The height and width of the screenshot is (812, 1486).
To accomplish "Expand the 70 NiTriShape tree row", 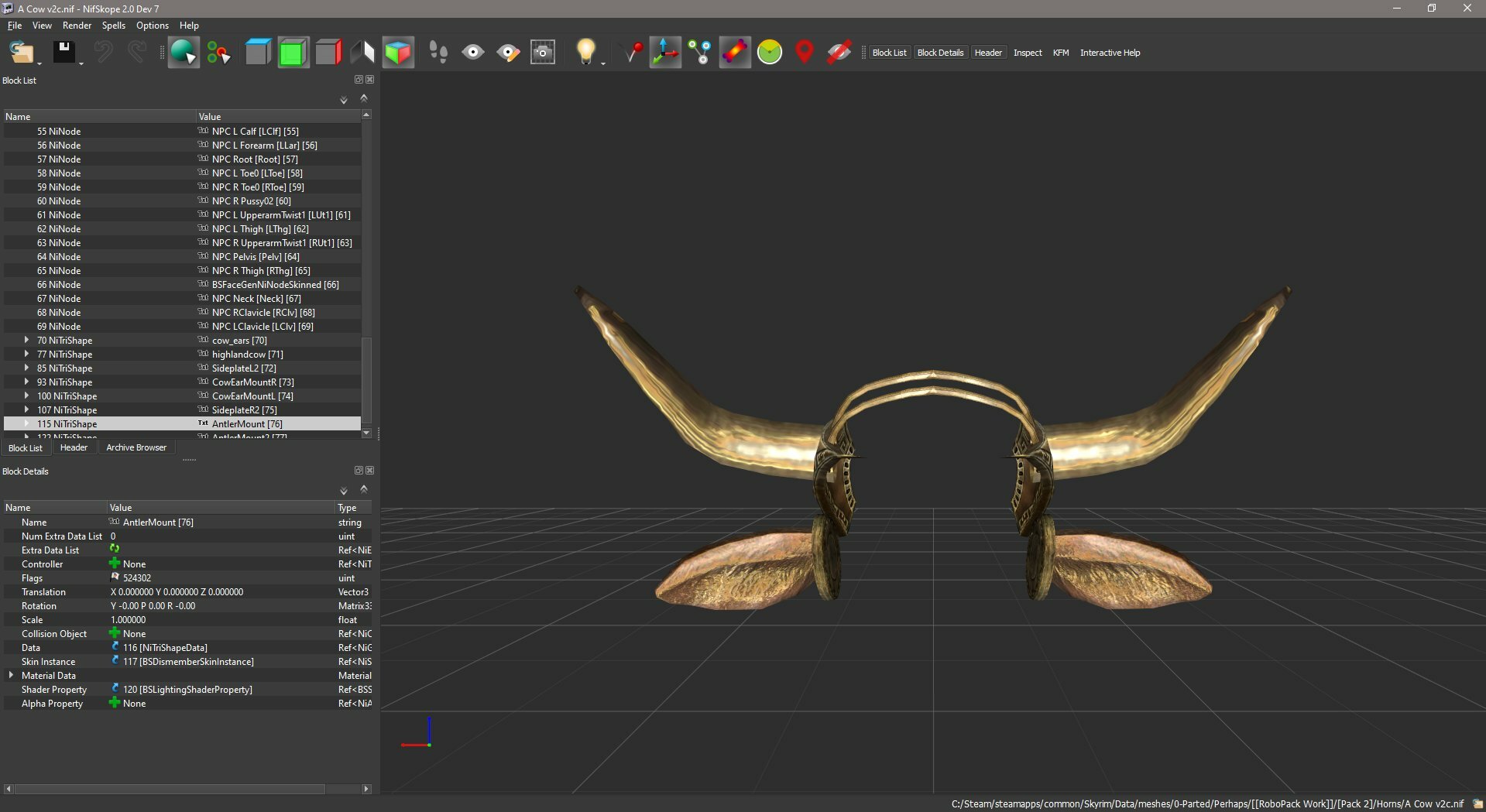I will 26,340.
